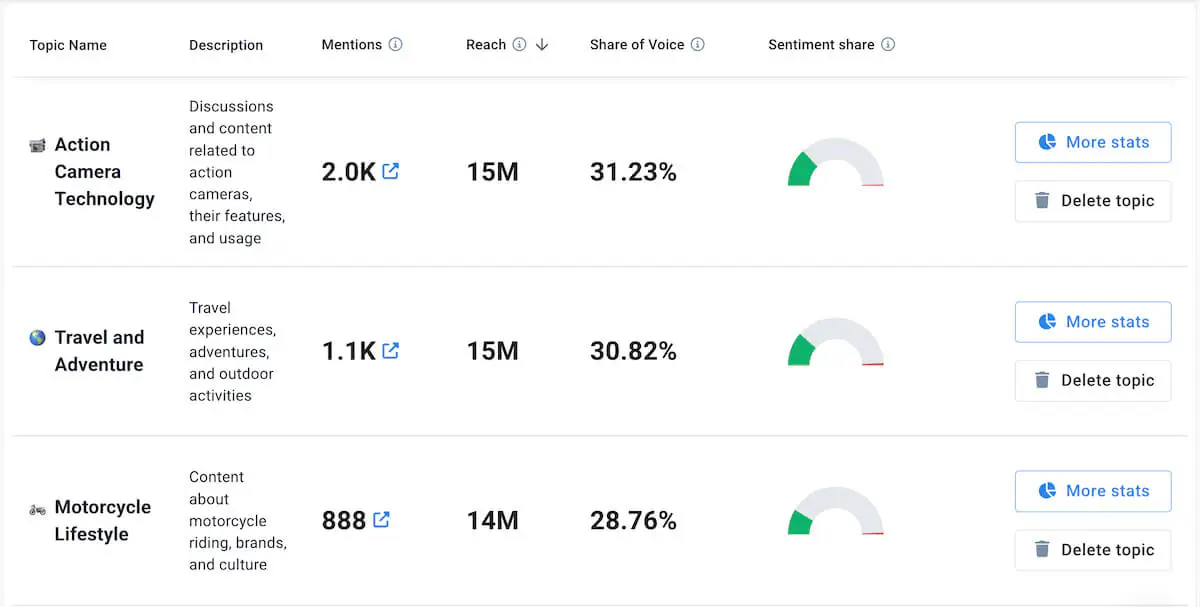This screenshot has width=1200, height=607.
Task: Click the Topic Name column header
Action: (67, 44)
